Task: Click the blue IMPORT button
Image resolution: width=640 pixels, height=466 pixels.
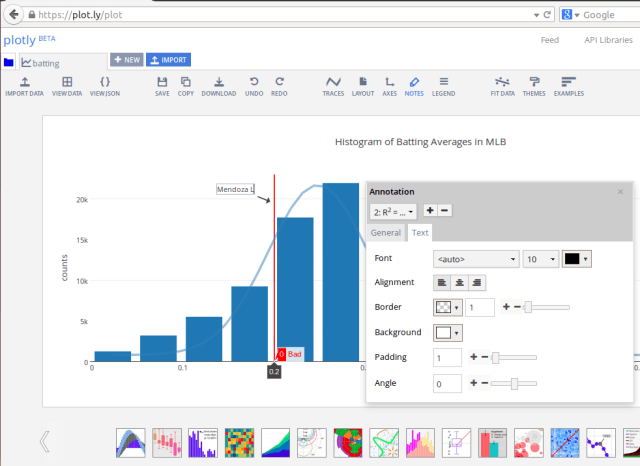Action: click(169, 60)
